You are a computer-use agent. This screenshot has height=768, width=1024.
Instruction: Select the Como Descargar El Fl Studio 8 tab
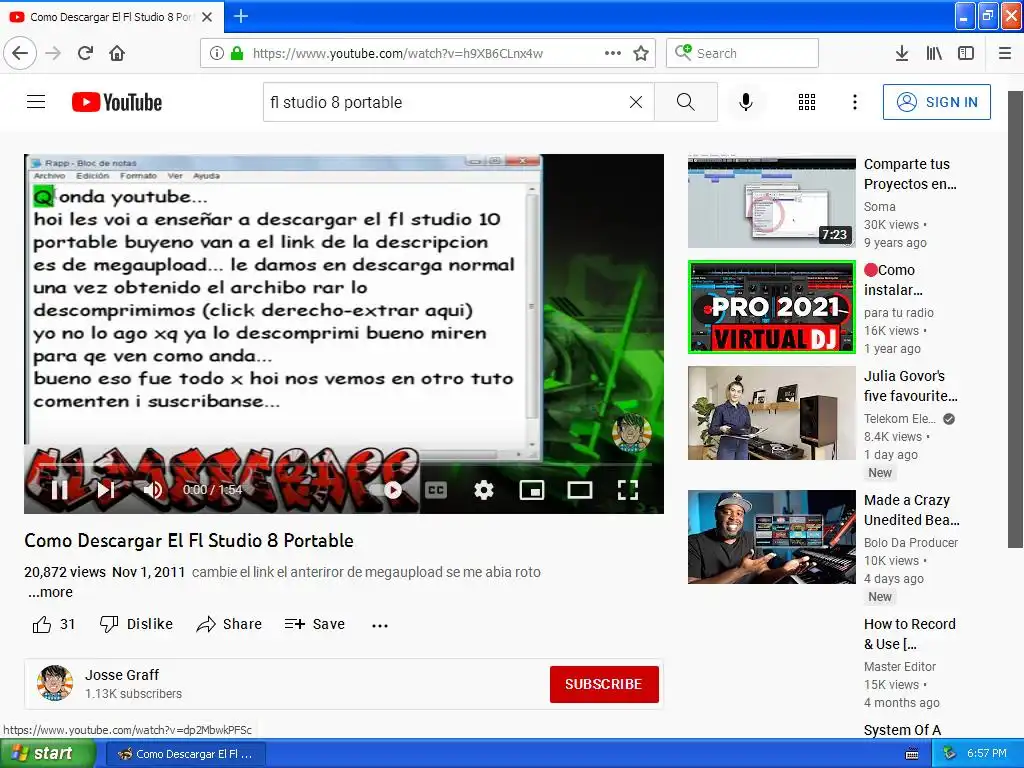[x=112, y=17]
